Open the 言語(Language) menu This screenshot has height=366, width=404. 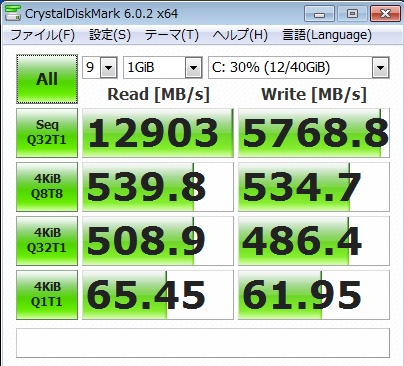coord(327,35)
